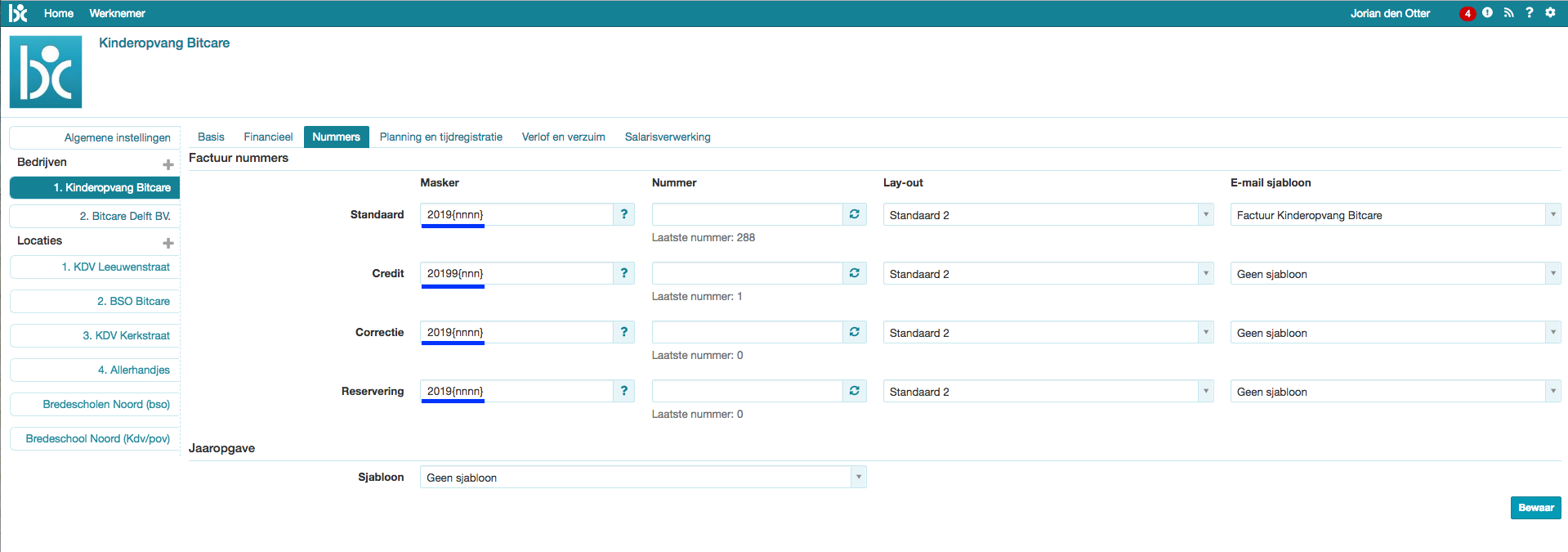Click text 'Laatste nummer: 1'
Screen dimensions: 1568x552
(697, 296)
